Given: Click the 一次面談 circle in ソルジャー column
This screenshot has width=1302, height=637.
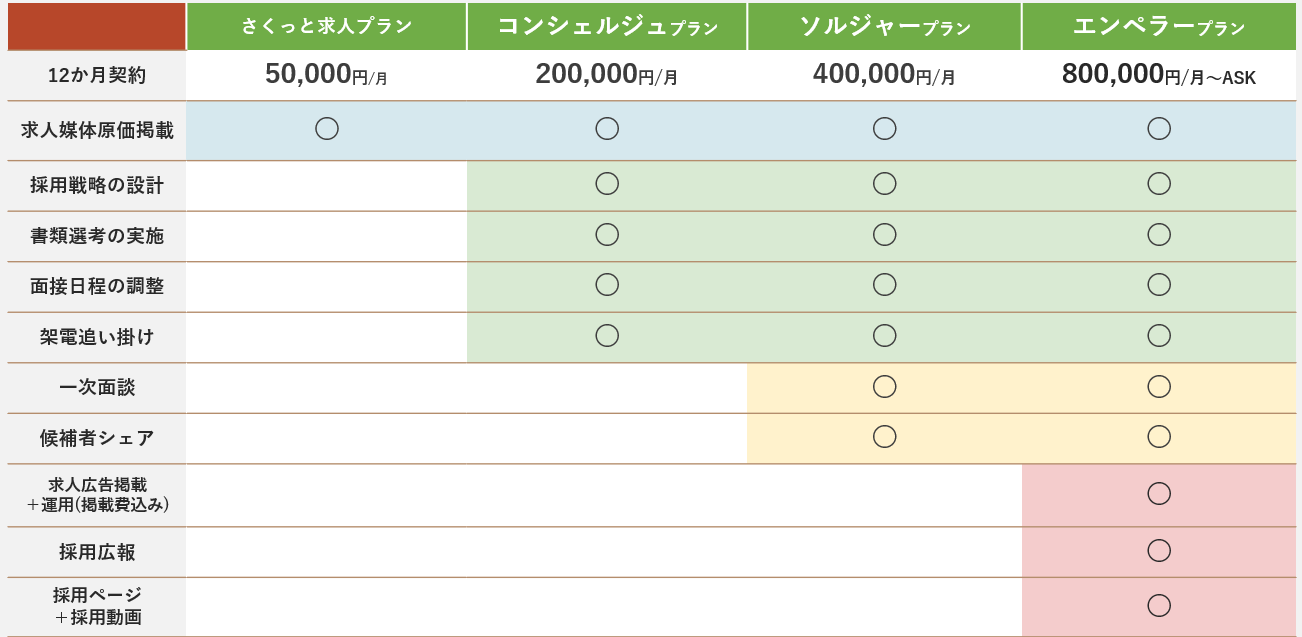Looking at the screenshot, I should click(884, 386).
